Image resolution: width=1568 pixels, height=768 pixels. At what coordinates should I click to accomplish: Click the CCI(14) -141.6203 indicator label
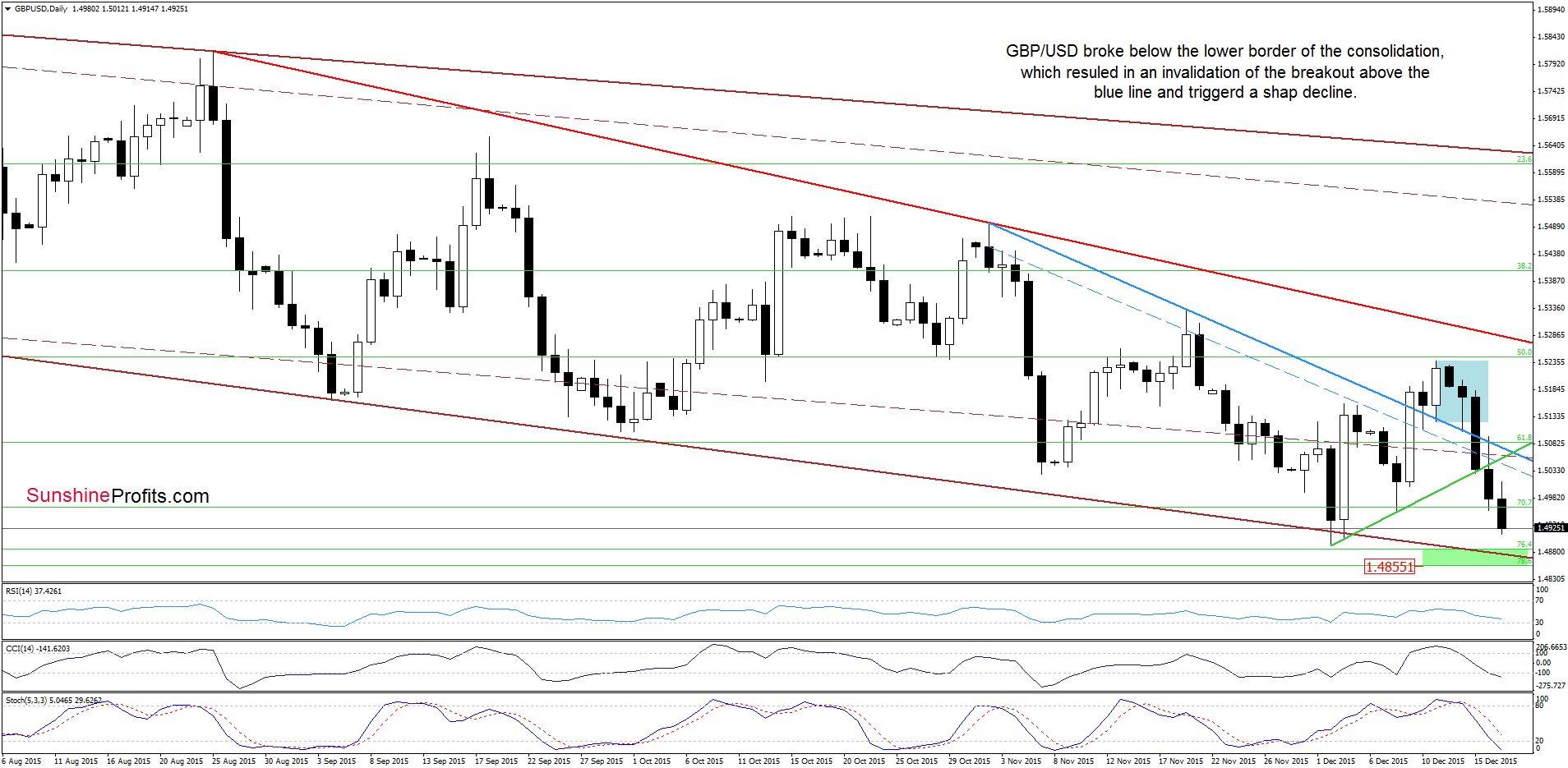coord(38,648)
